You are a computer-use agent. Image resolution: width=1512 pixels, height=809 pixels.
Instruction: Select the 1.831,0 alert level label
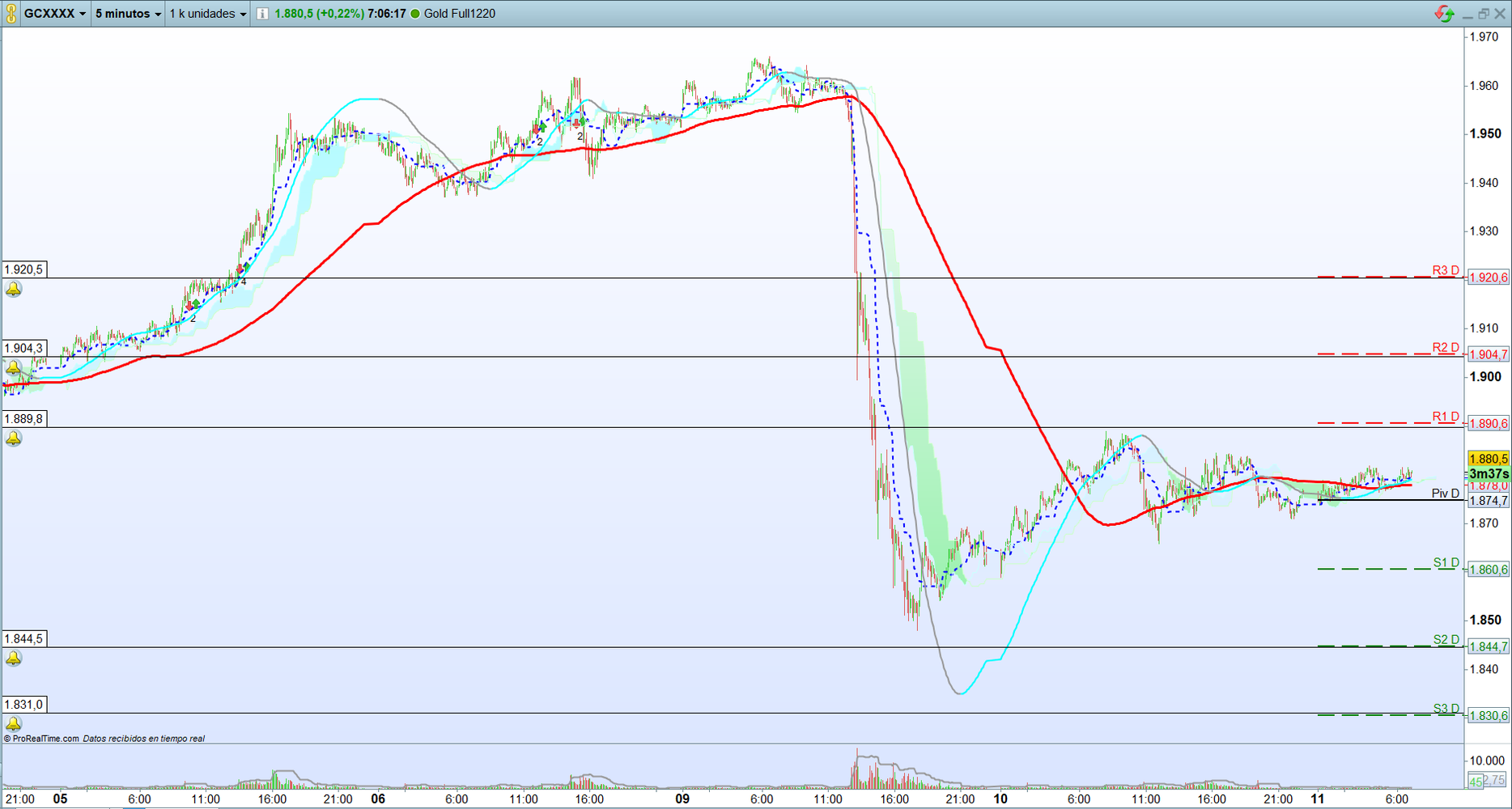[x=24, y=705]
